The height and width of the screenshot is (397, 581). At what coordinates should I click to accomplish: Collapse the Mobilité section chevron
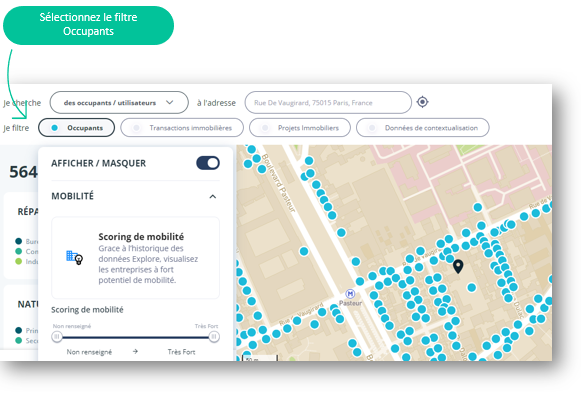pyautogui.click(x=213, y=196)
